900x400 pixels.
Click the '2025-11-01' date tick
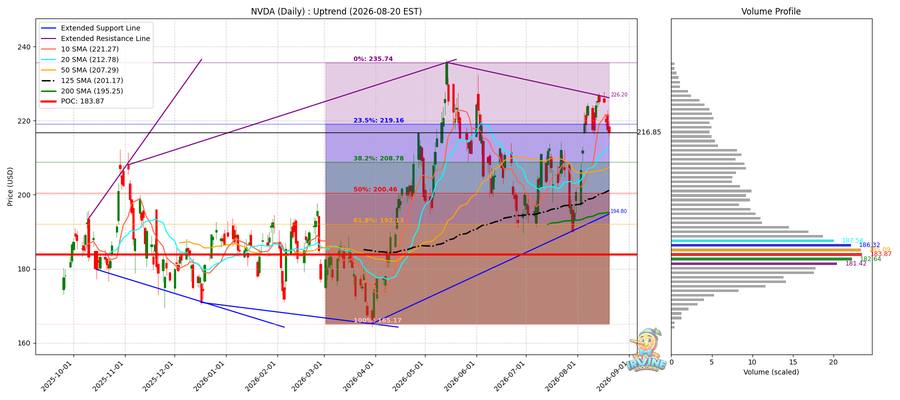pyautogui.click(x=111, y=376)
